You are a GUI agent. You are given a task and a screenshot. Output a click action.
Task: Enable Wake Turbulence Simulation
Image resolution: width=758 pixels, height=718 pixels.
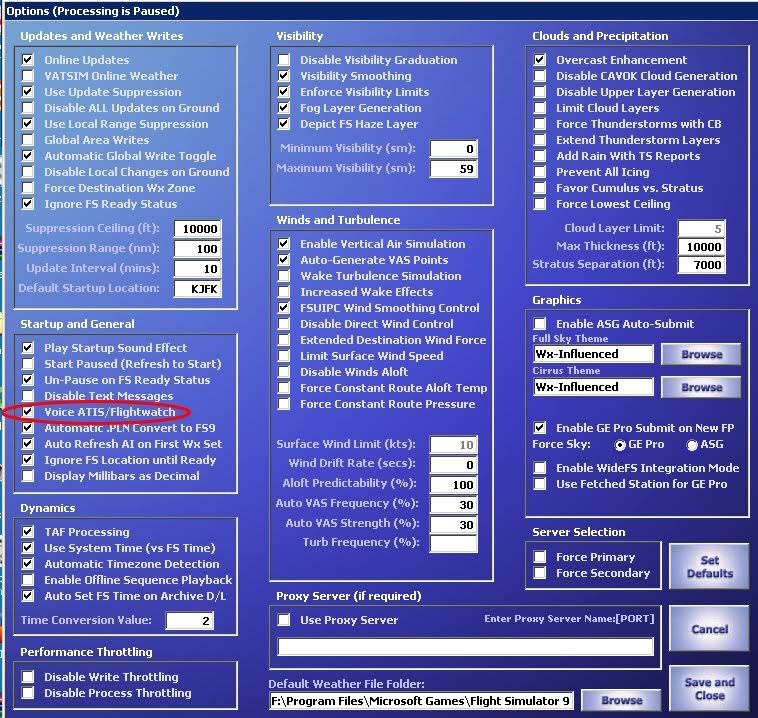[284, 276]
